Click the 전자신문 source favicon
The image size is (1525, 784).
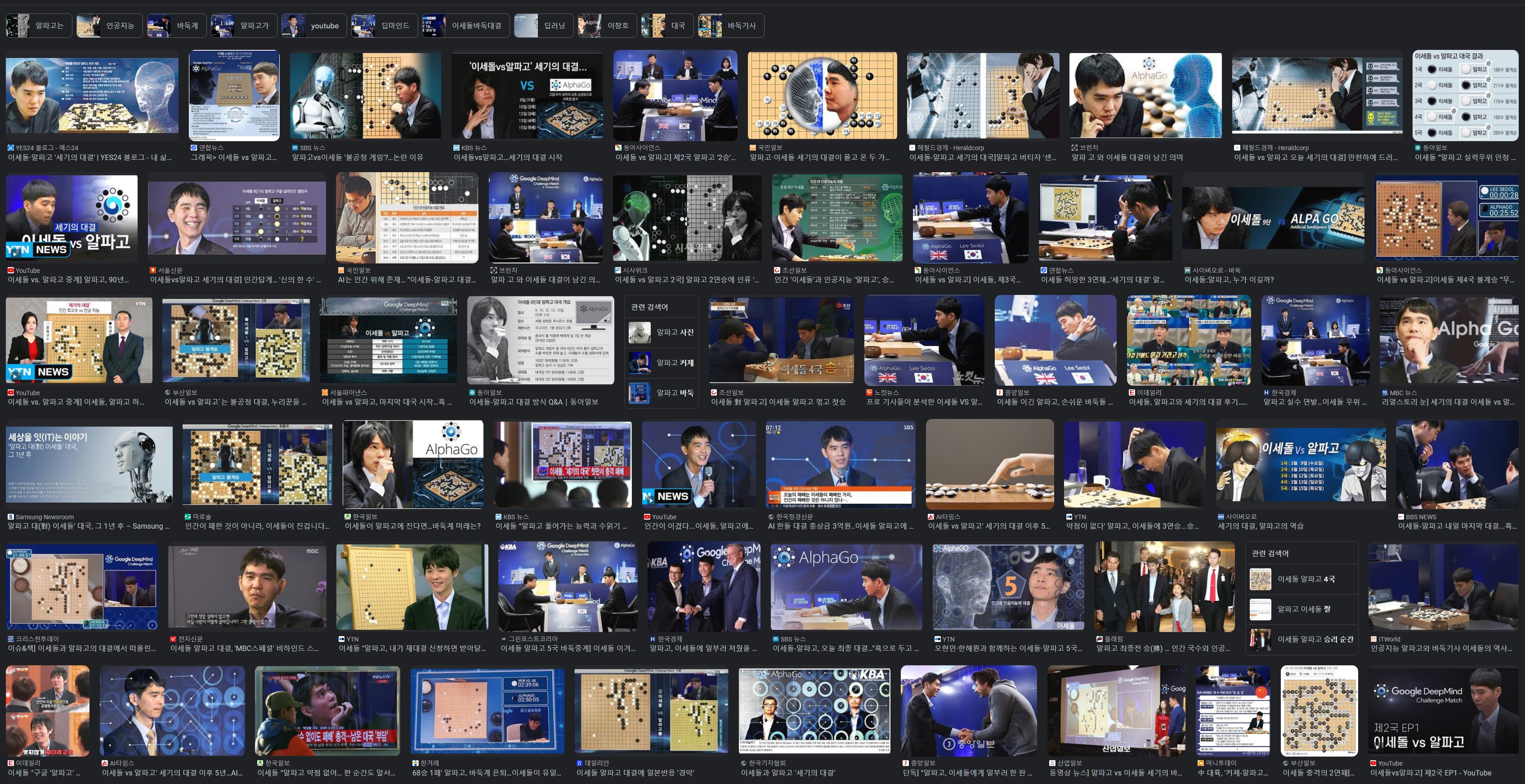coord(173,640)
